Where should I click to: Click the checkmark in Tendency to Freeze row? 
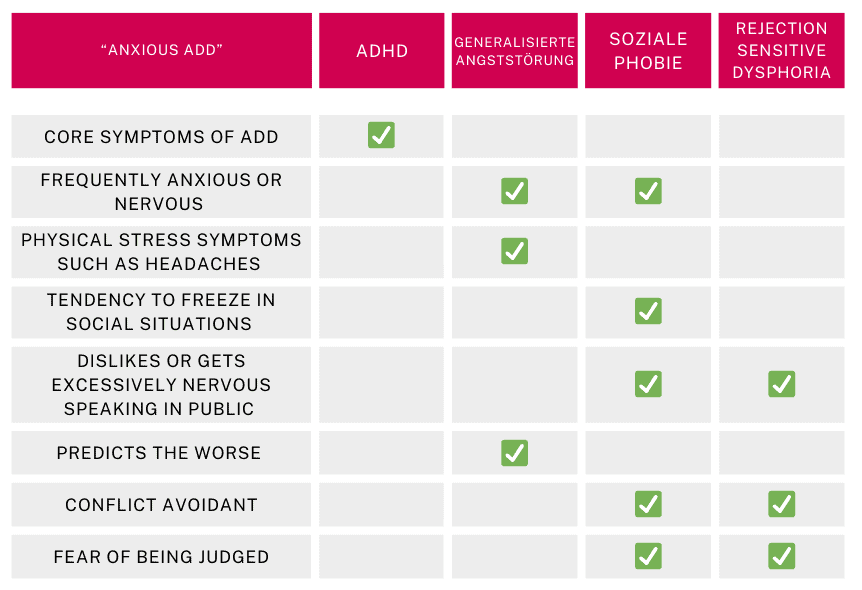click(x=648, y=311)
